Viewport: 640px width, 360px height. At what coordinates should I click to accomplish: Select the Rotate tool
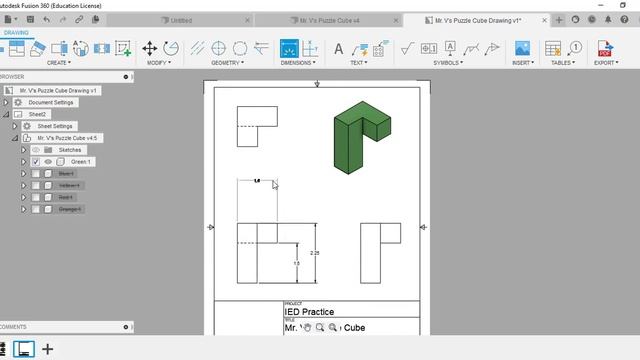pos(171,48)
